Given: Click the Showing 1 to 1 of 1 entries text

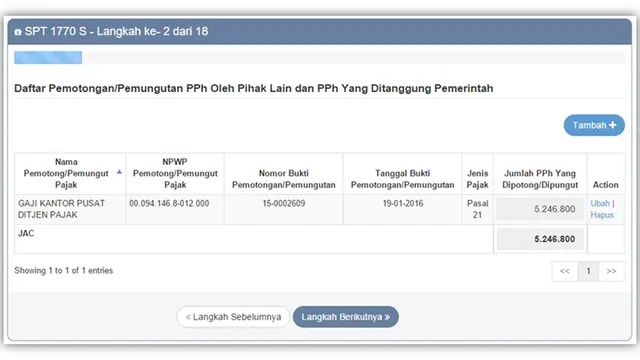Looking at the screenshot, I should point(63,271).
